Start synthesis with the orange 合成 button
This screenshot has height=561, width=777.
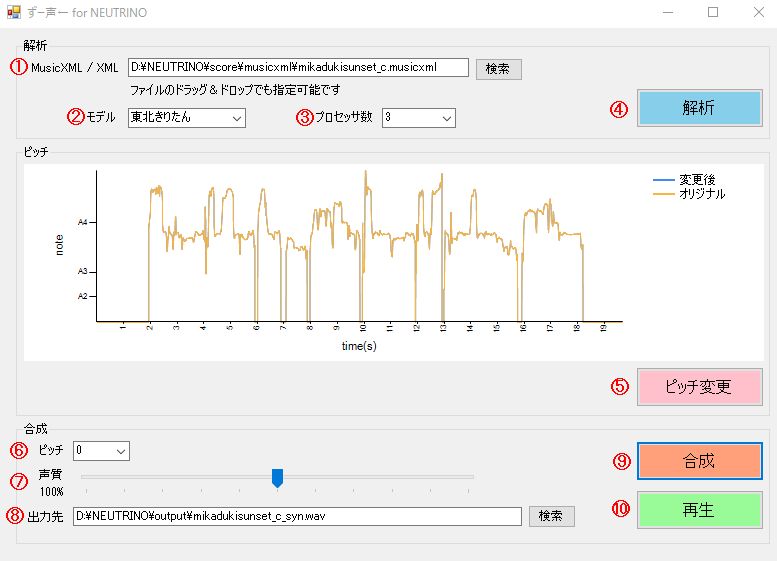tap(699, 461)
